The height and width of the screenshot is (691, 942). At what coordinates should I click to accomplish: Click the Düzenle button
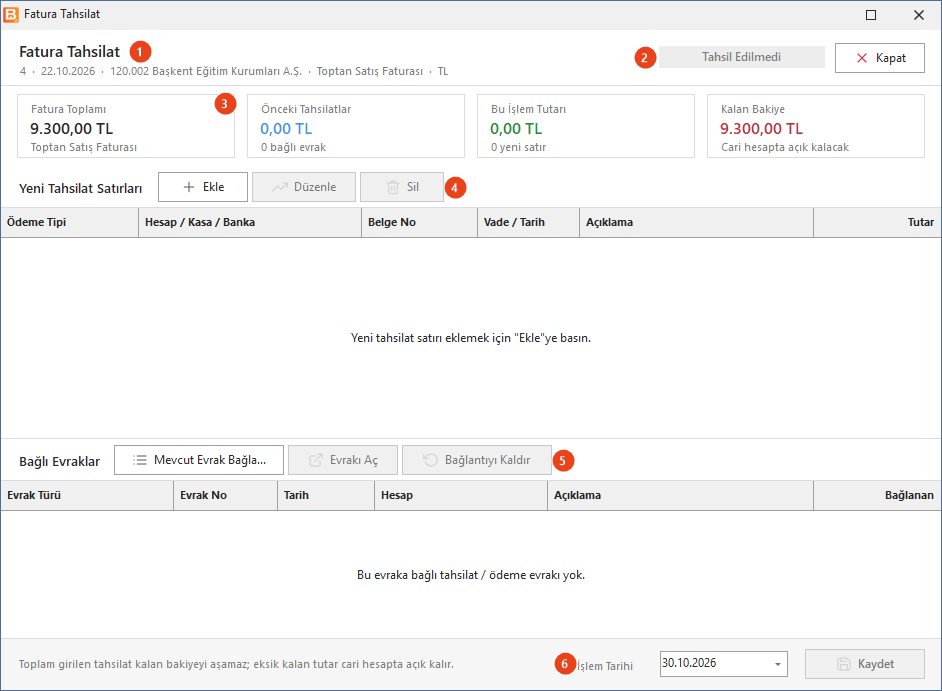click(304, 187)
